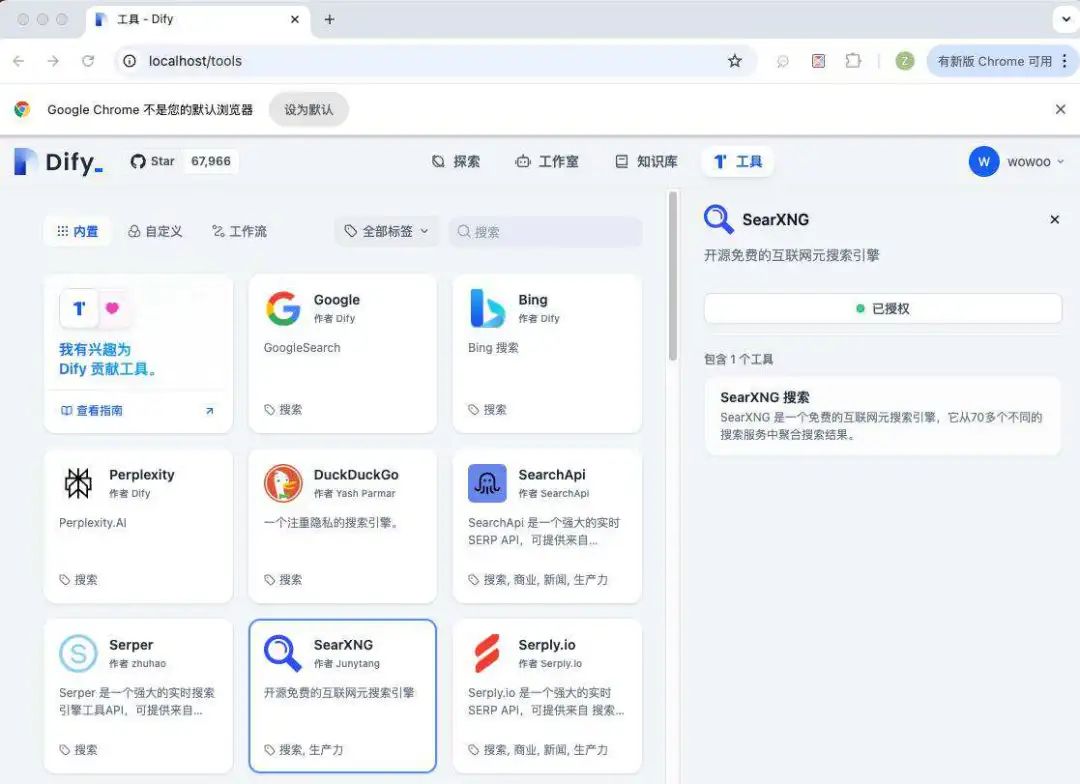Select the 内置 tools filter
The image size is (1080, 784).
77,231
